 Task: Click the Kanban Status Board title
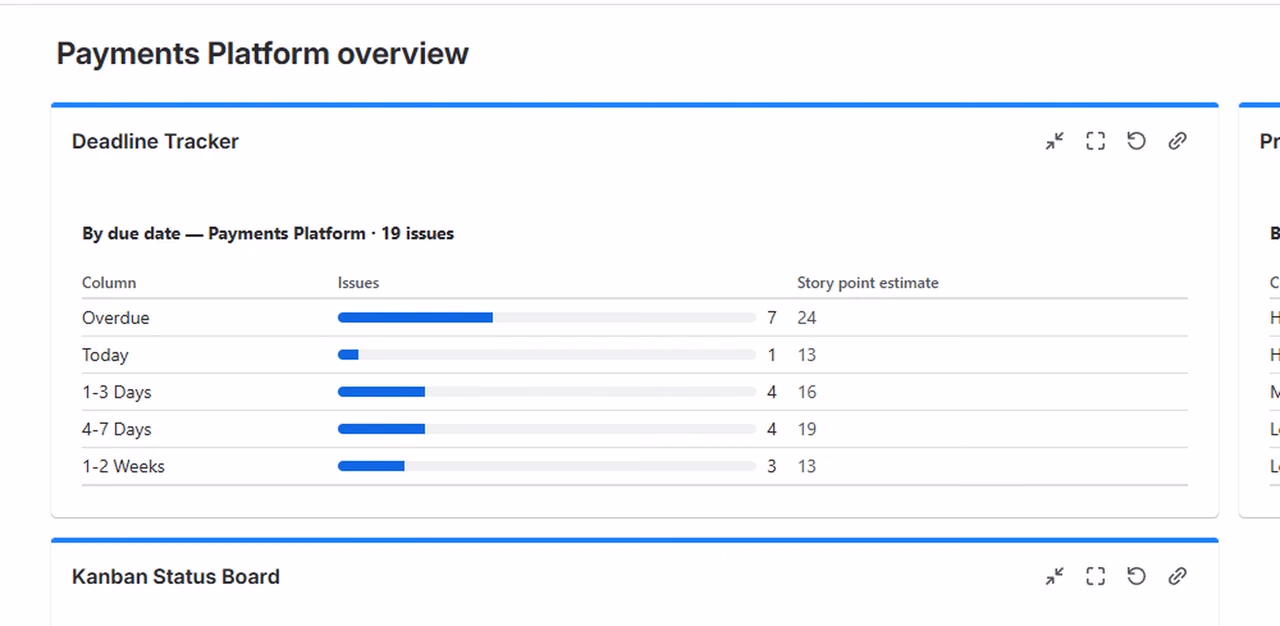(x=176, y=577)
